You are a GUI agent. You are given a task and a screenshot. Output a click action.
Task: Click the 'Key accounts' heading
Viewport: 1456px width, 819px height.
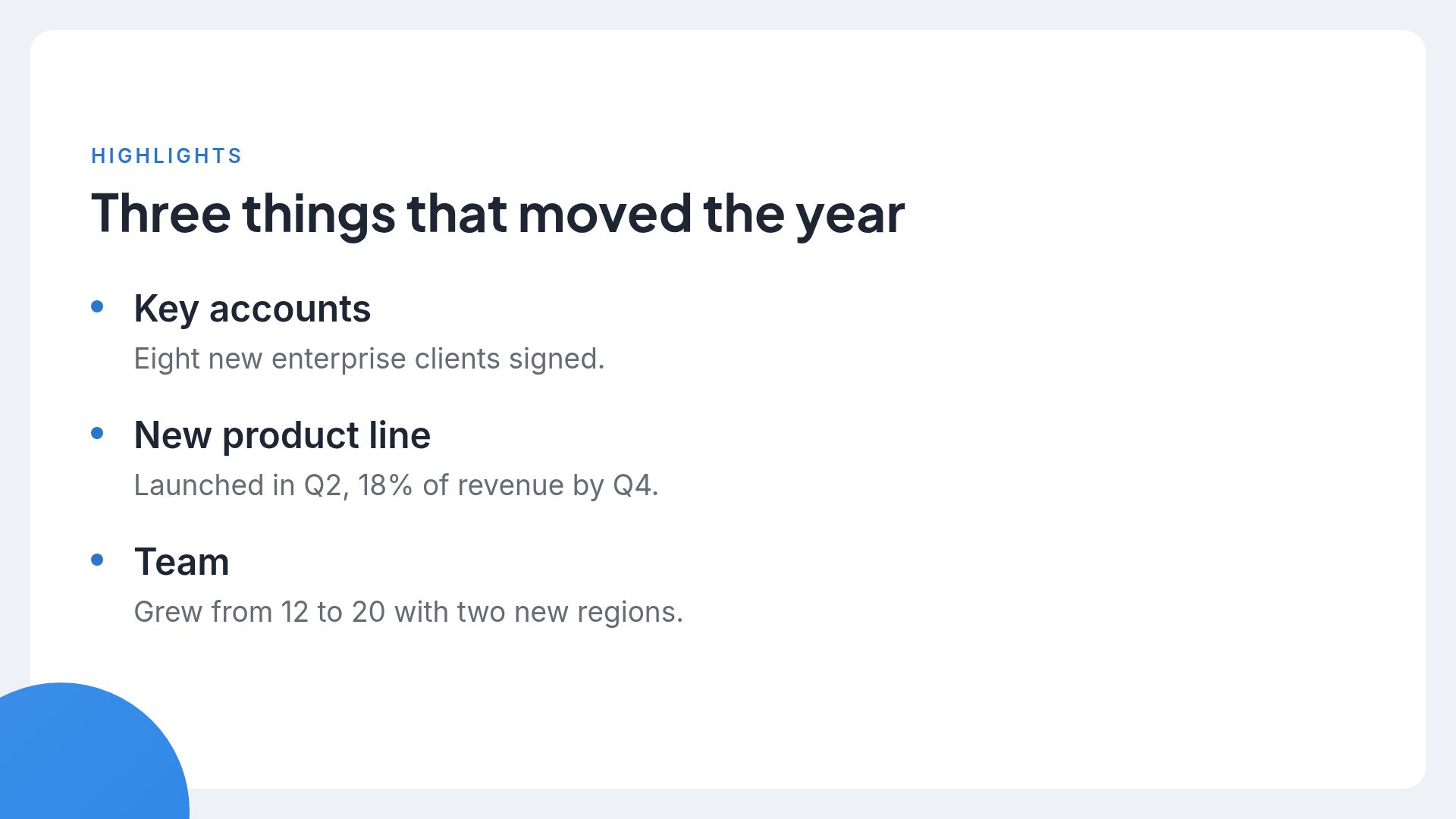click(252, 309)
